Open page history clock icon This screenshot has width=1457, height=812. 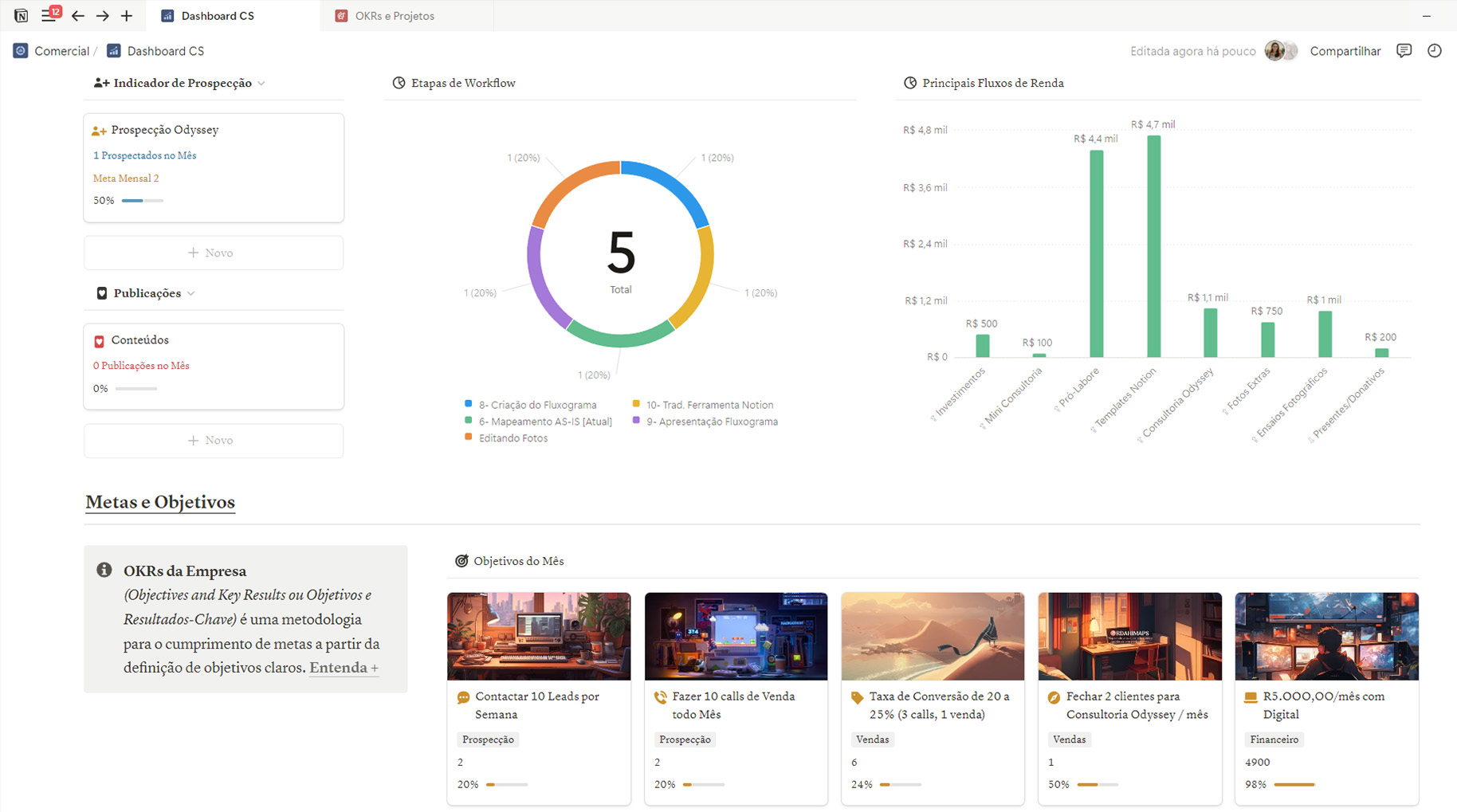point(1434,51)
